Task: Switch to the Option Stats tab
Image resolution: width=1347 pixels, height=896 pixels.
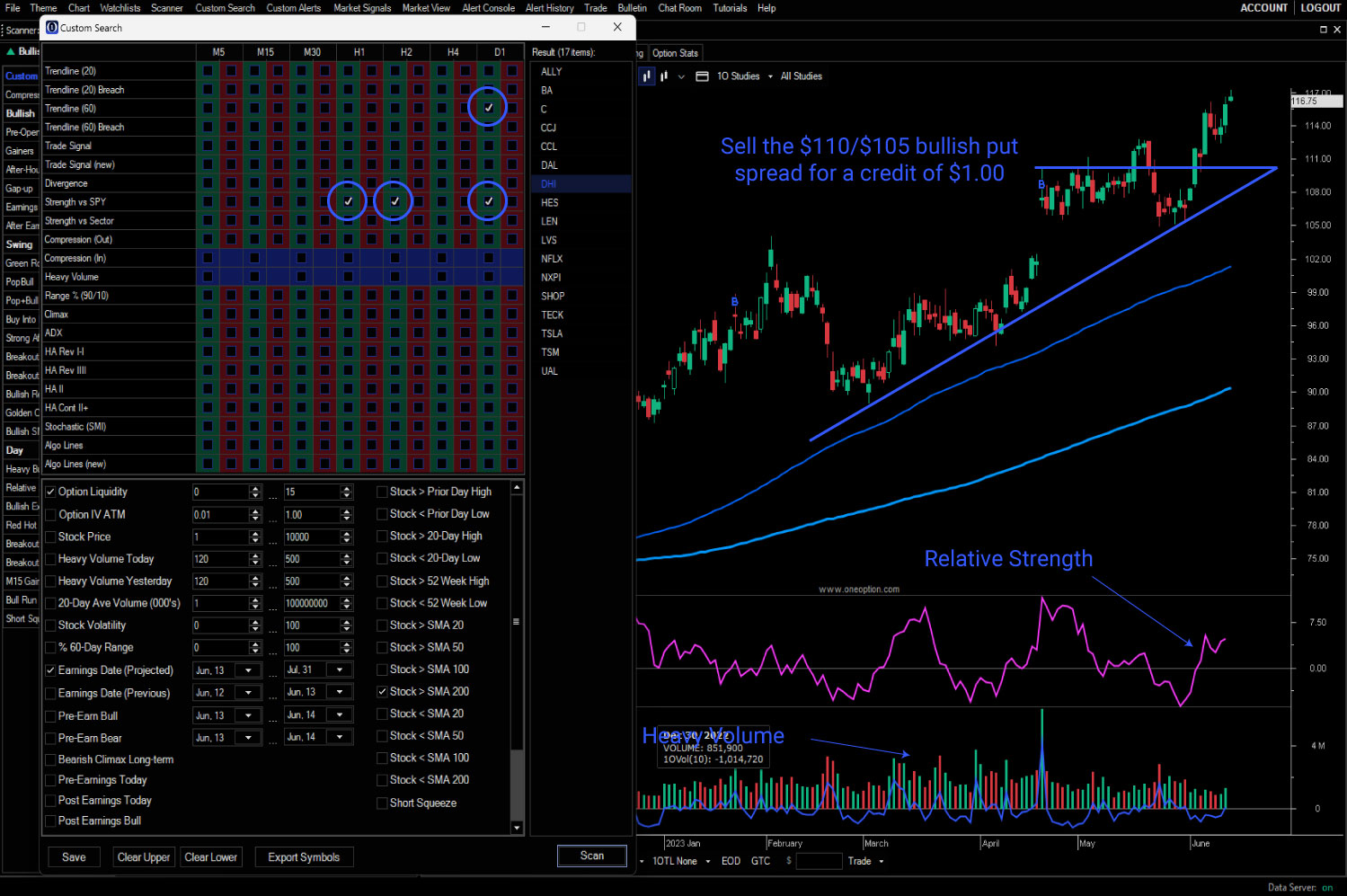Action: tap(675, 53)
